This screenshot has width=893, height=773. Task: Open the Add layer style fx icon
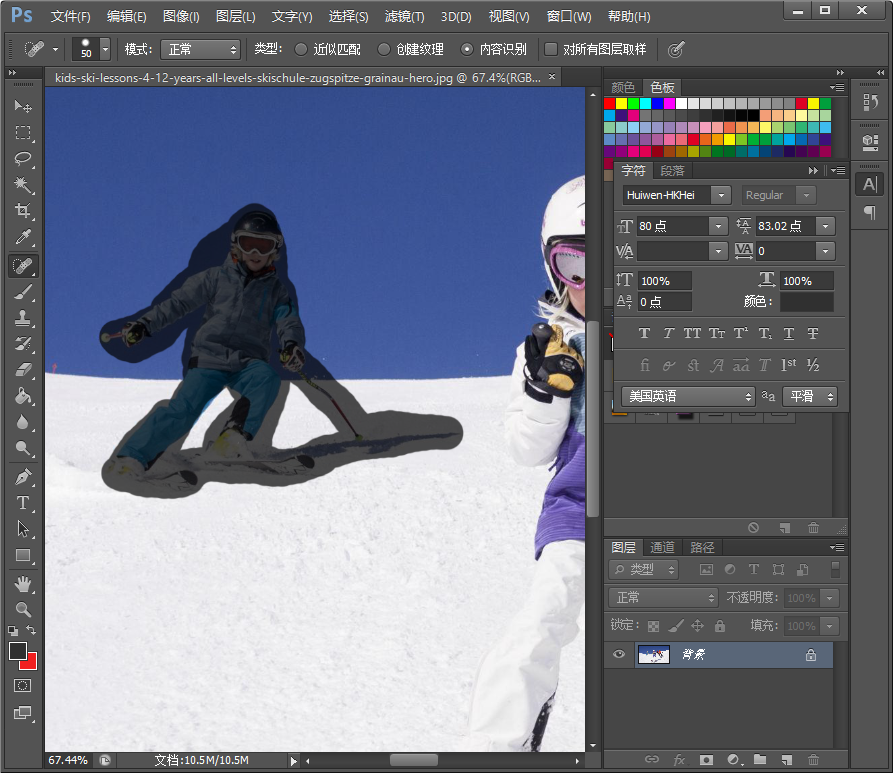click(x=679, y=760)
